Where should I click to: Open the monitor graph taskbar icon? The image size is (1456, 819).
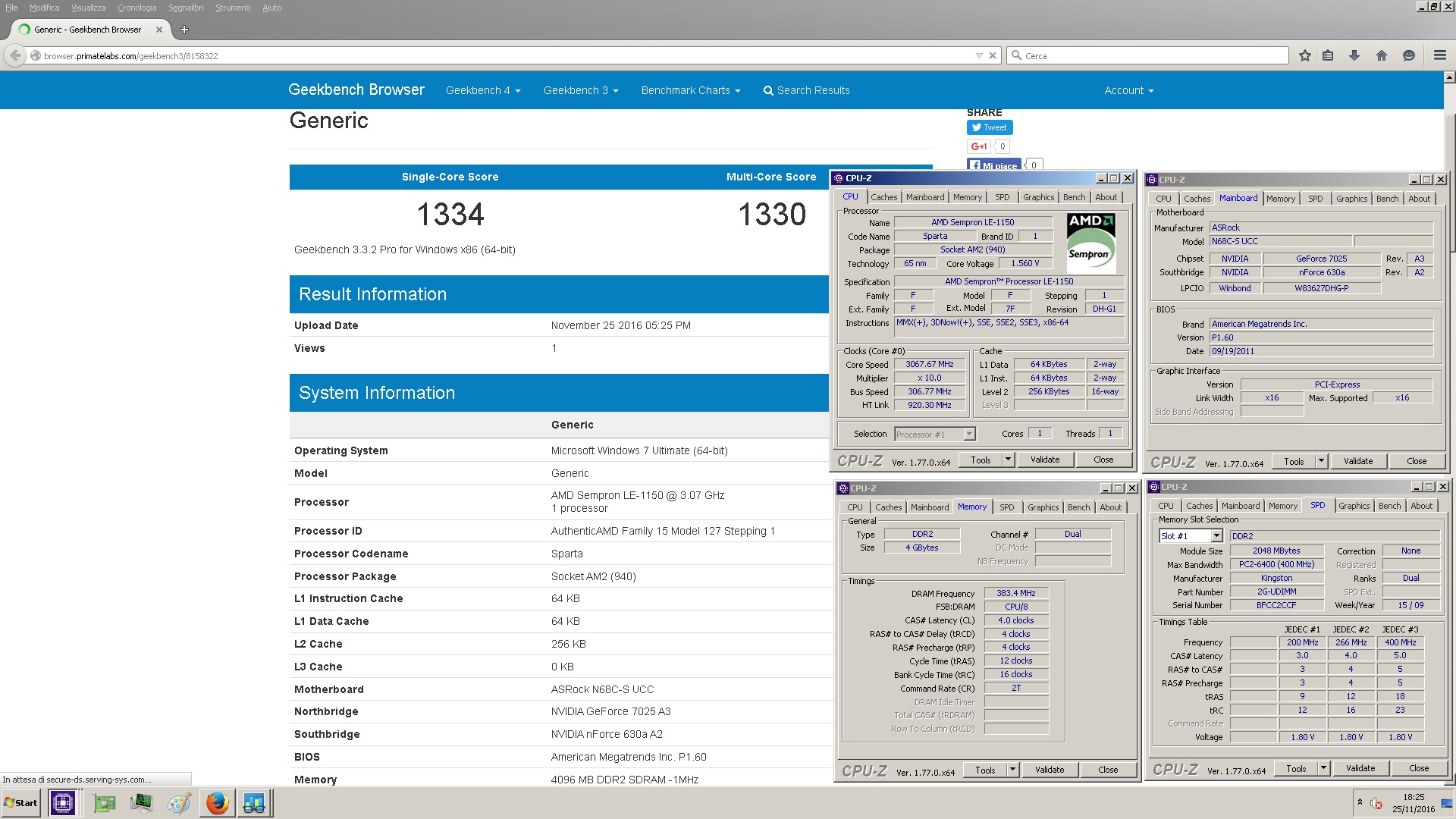[141, 803]
